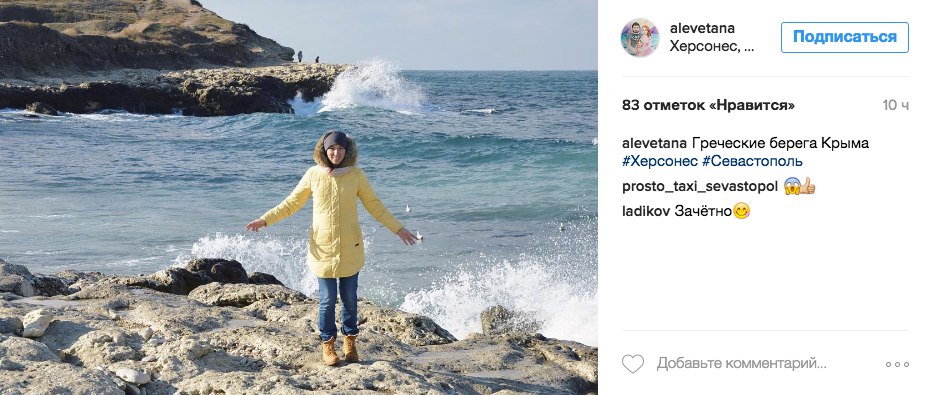This screenshot has height=395, width=930.
Task: Open the three-dots more options menu
Action: coord(897,364)
